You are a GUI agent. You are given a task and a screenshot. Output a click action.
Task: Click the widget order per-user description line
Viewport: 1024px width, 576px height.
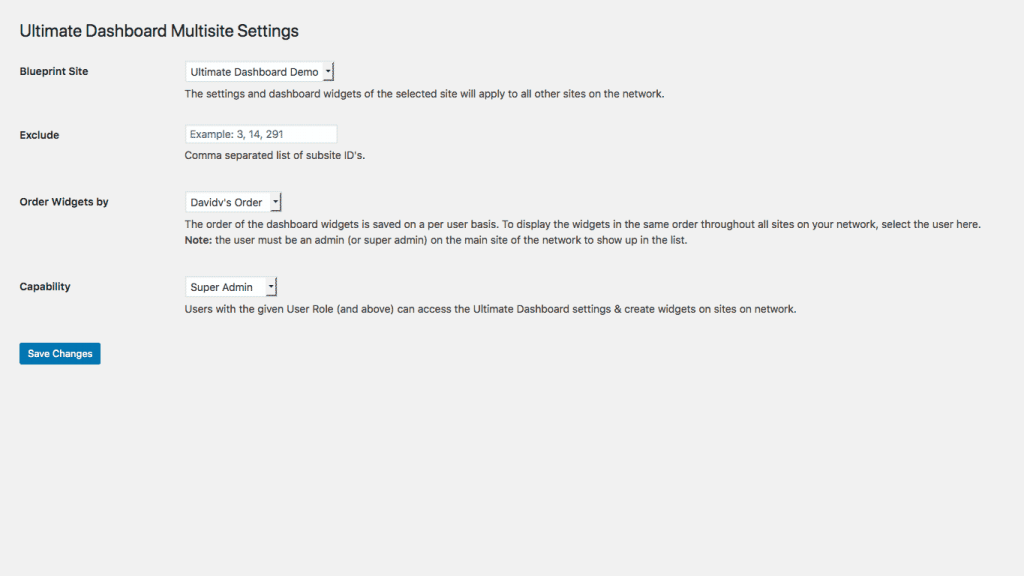click(582, 224)
